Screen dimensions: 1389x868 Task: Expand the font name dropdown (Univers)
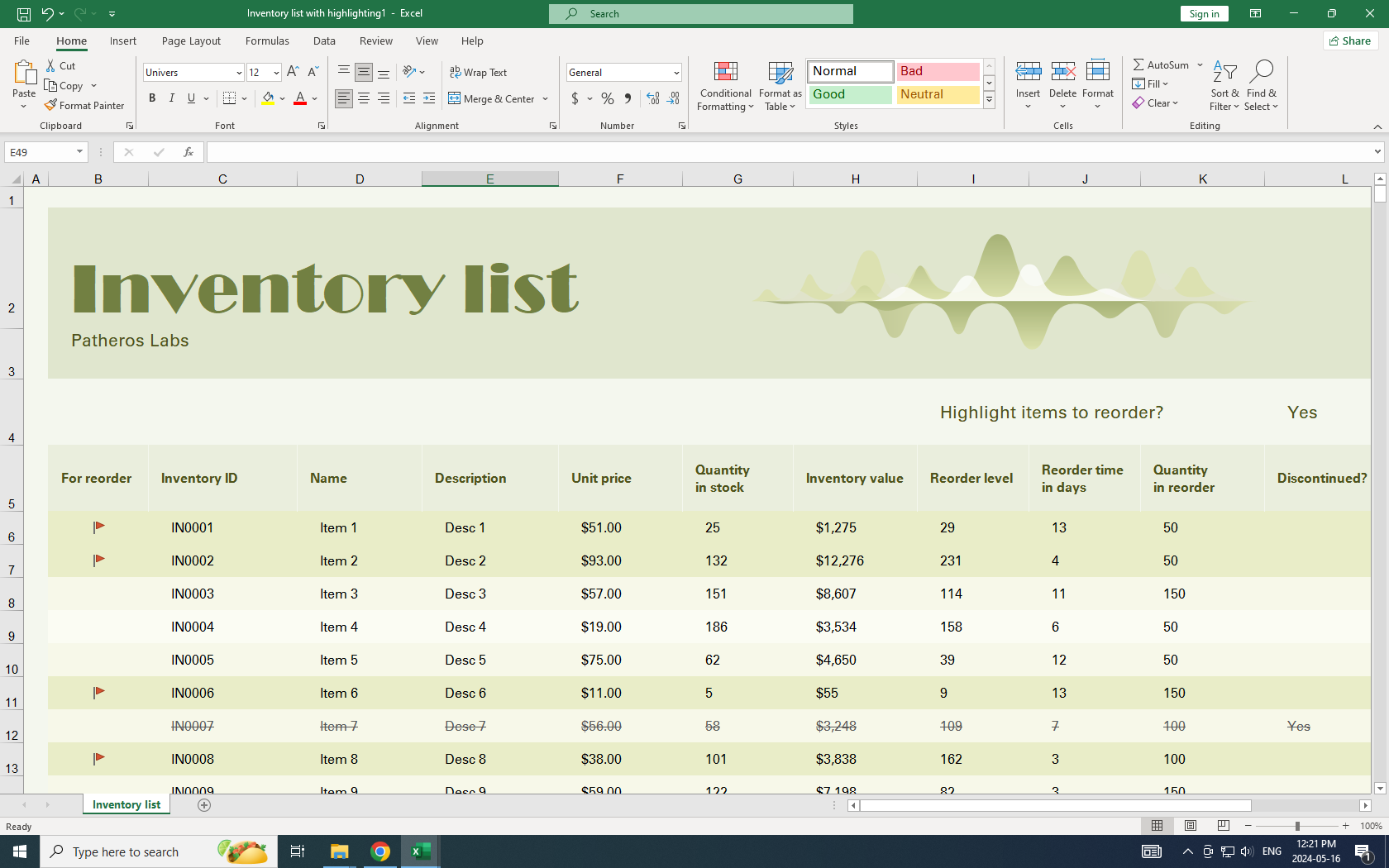[x=239, y=73]
